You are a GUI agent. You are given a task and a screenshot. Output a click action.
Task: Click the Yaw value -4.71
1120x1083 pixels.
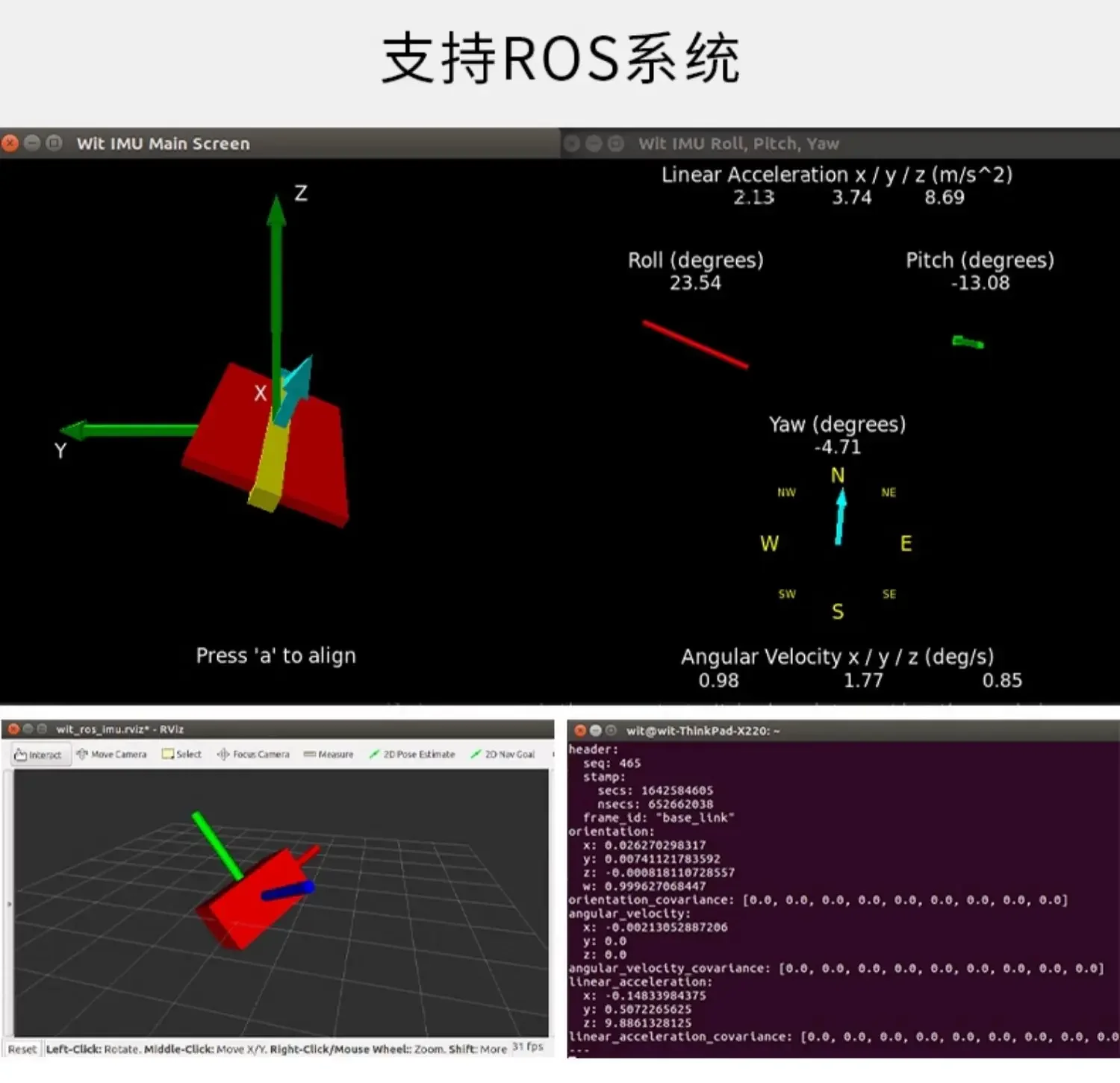coord(838,447)
